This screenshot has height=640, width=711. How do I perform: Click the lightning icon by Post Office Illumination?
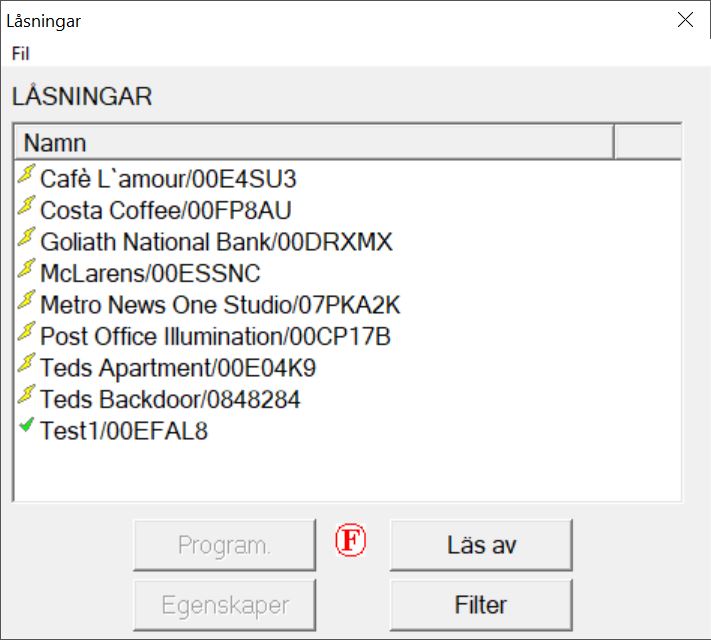(x=27, y=334)
